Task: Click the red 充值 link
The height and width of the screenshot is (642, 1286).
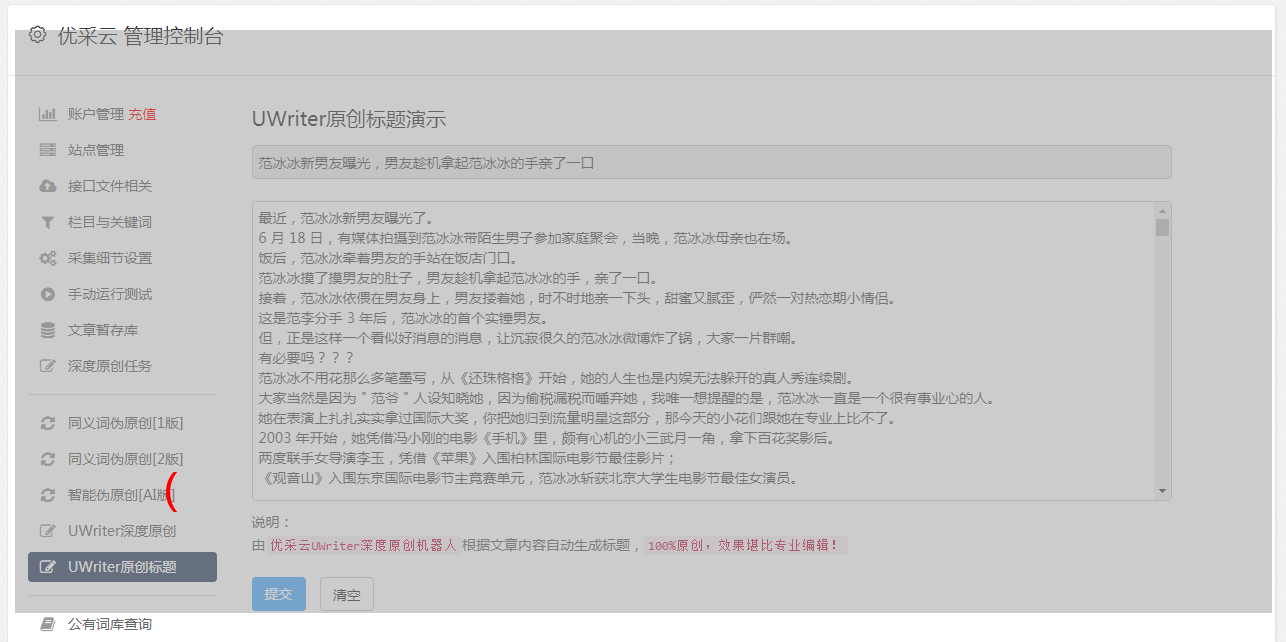Action: coord(142,114)
